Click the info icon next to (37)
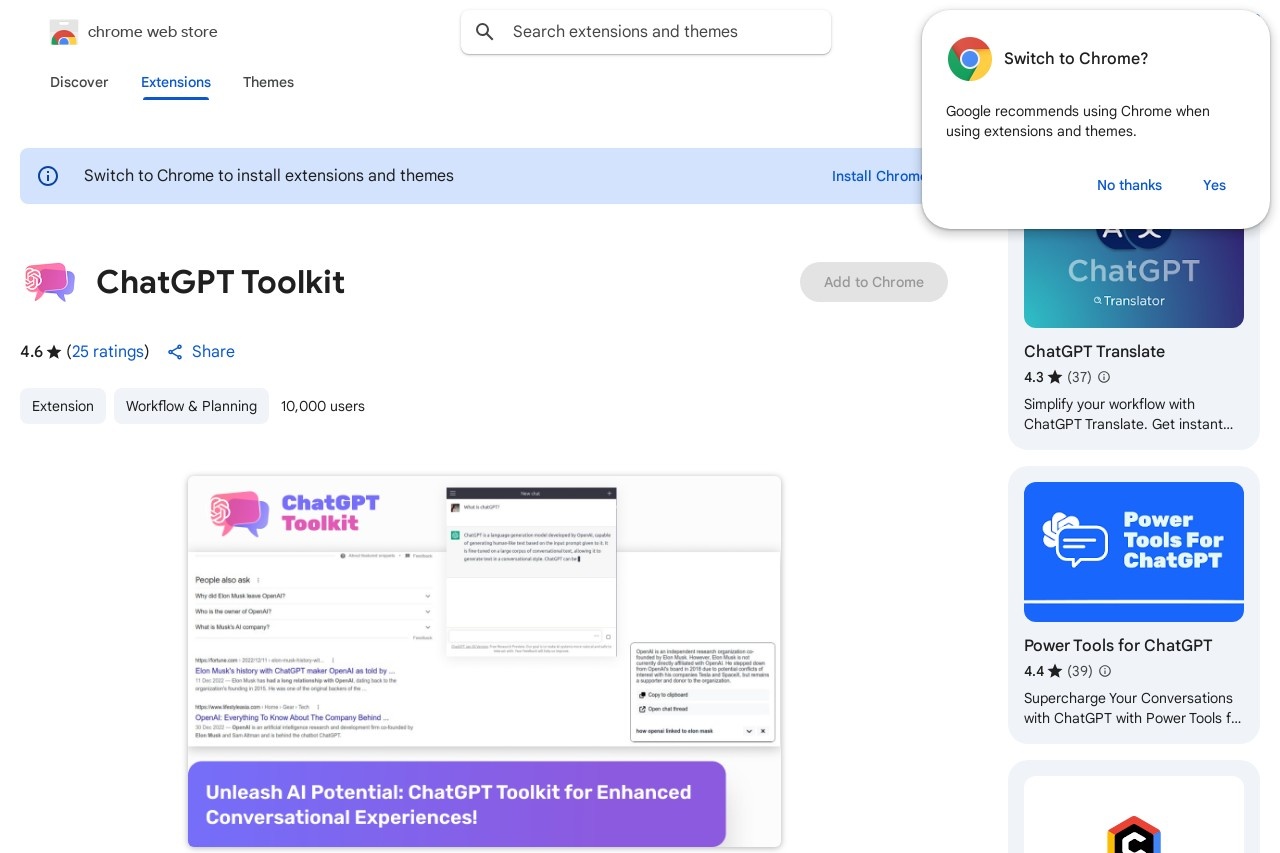 coord(1104,377)
